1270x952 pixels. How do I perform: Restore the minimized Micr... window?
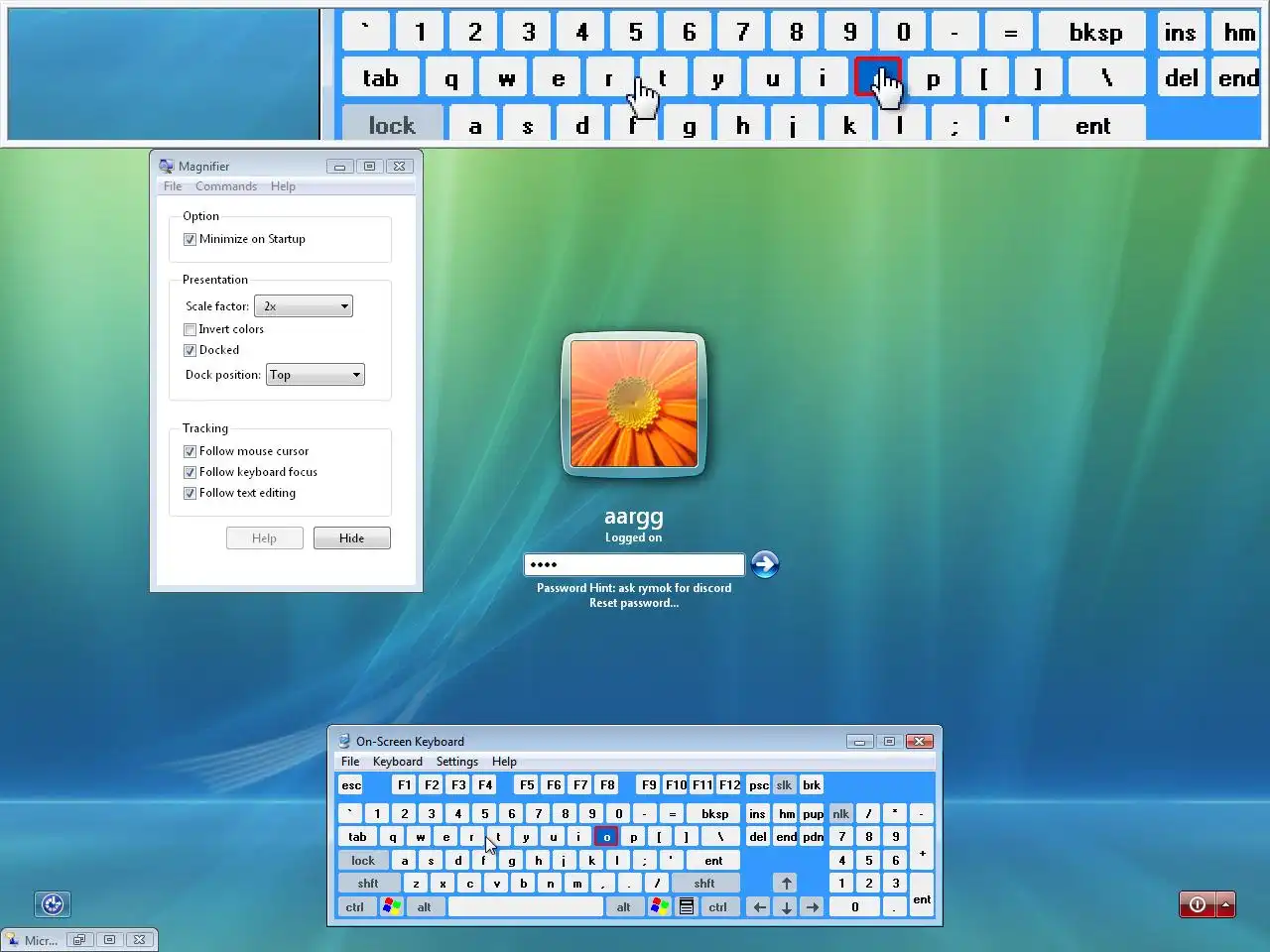coord(79,939)
